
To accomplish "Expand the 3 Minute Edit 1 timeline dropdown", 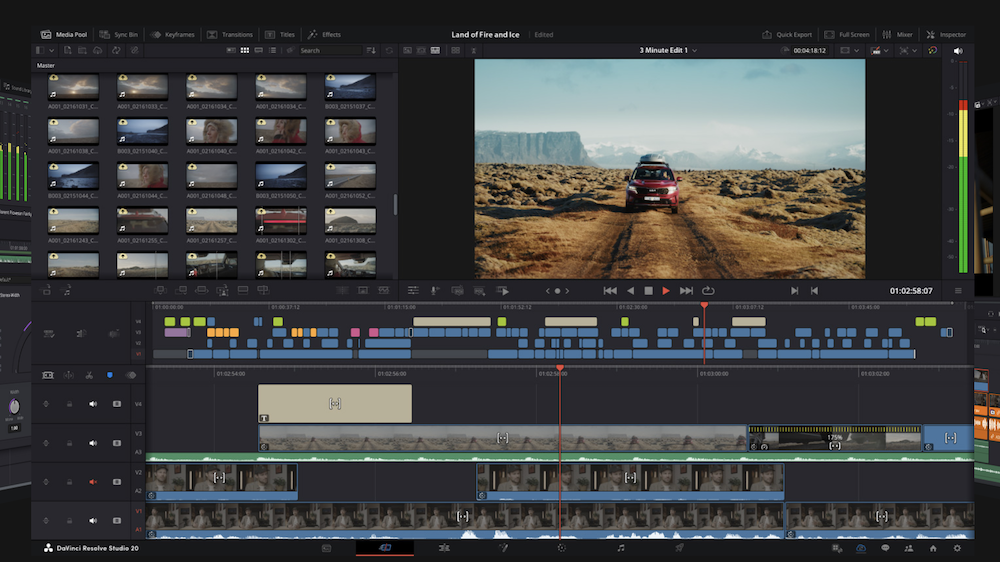I will click(x=694, y=50).
